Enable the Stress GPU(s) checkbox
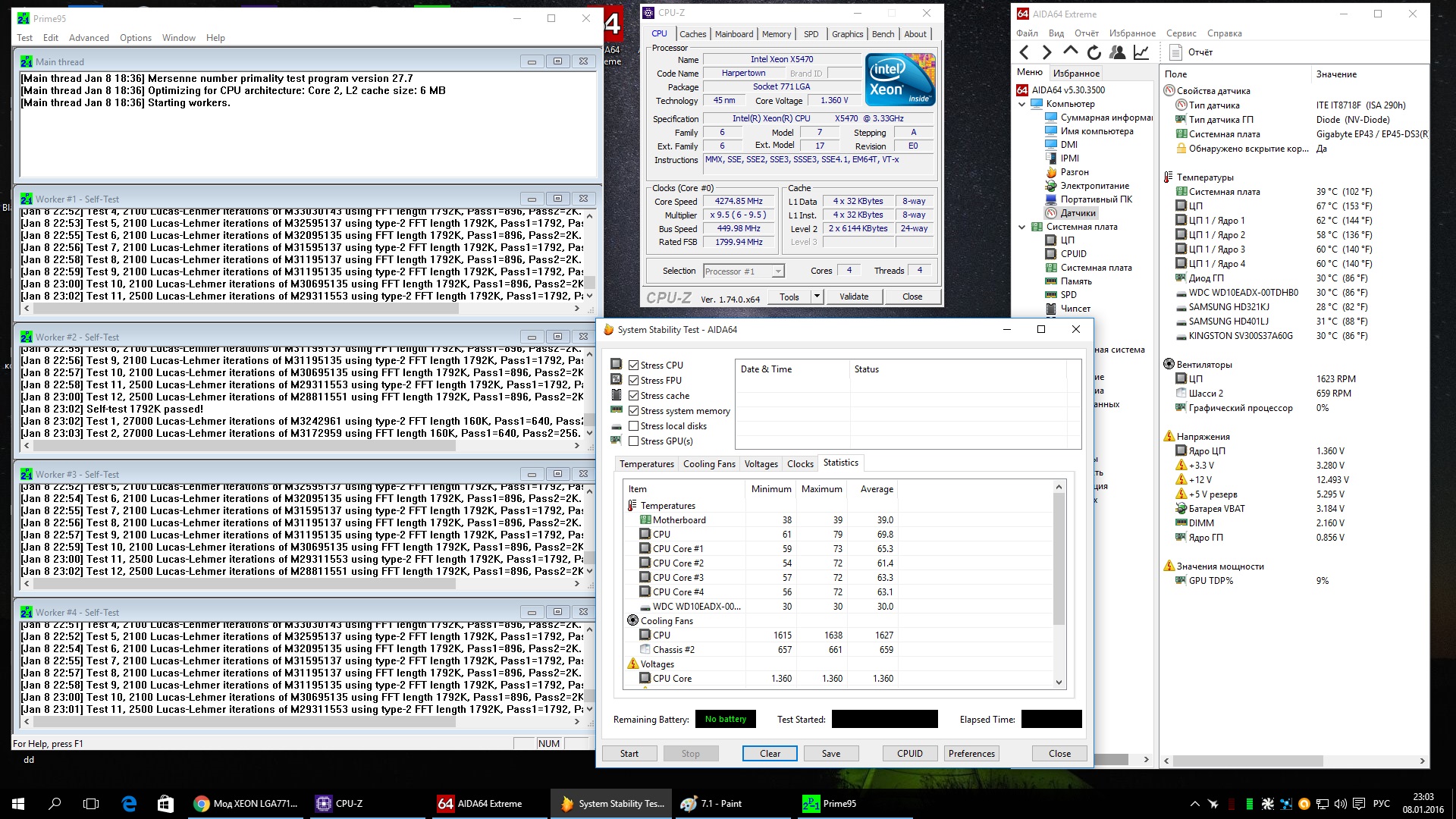Screen dimensions: 1456x819 (x=634, y=441)
